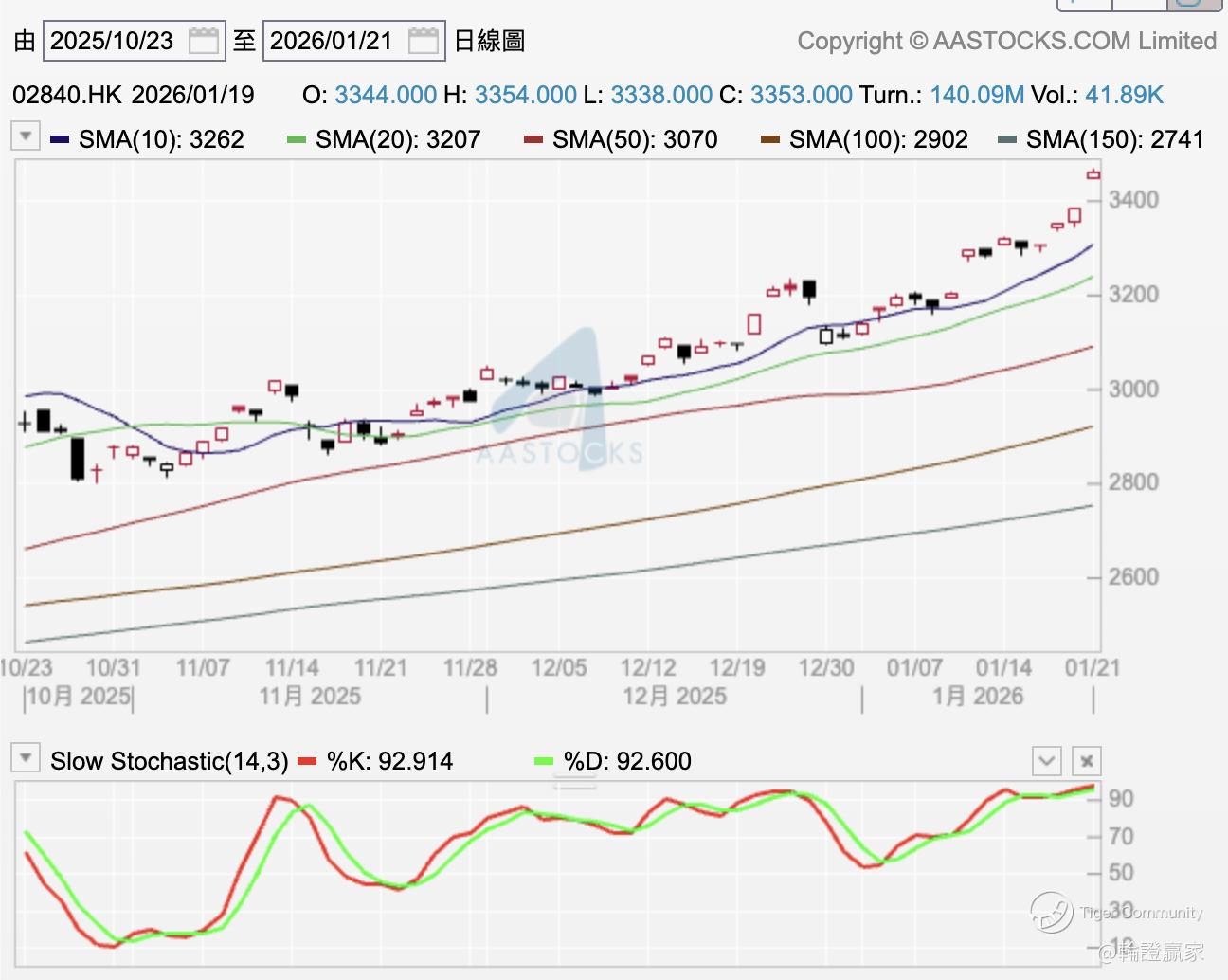
Task: Select the SMA(20) green color swatch
Action: click(297, 140)
